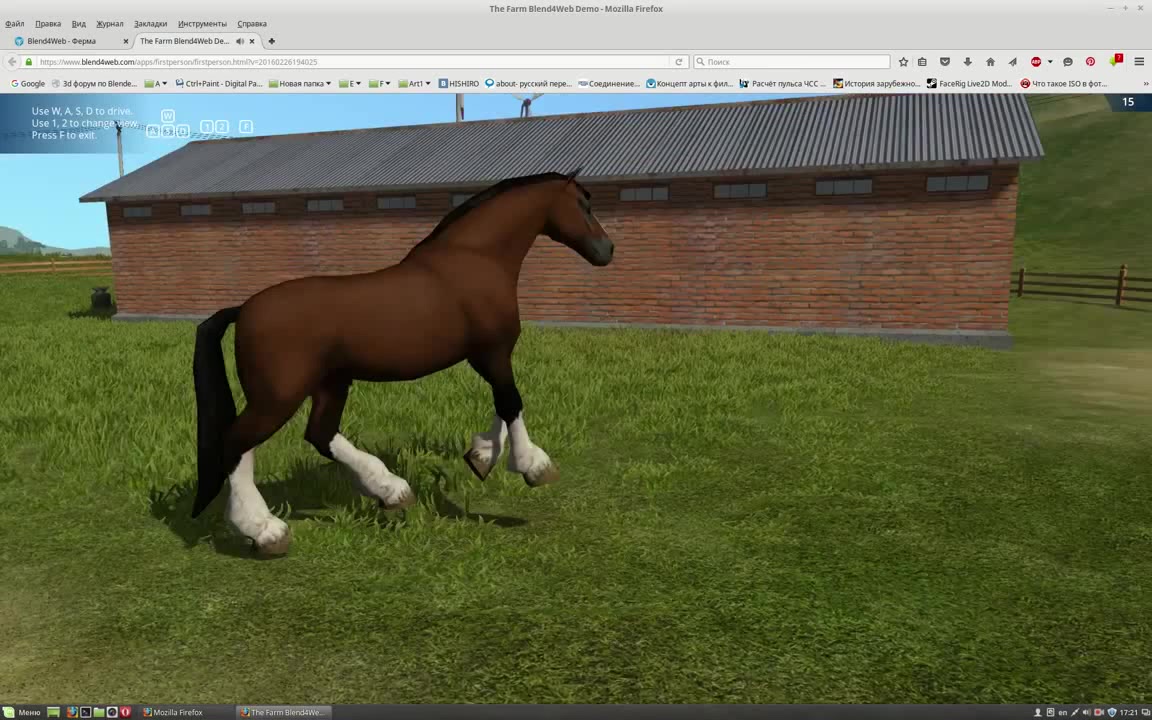Viewport: 1152px width, 720px height.
Task: Open the Downloads arrow icon
Action: click(x=967, y=62)
